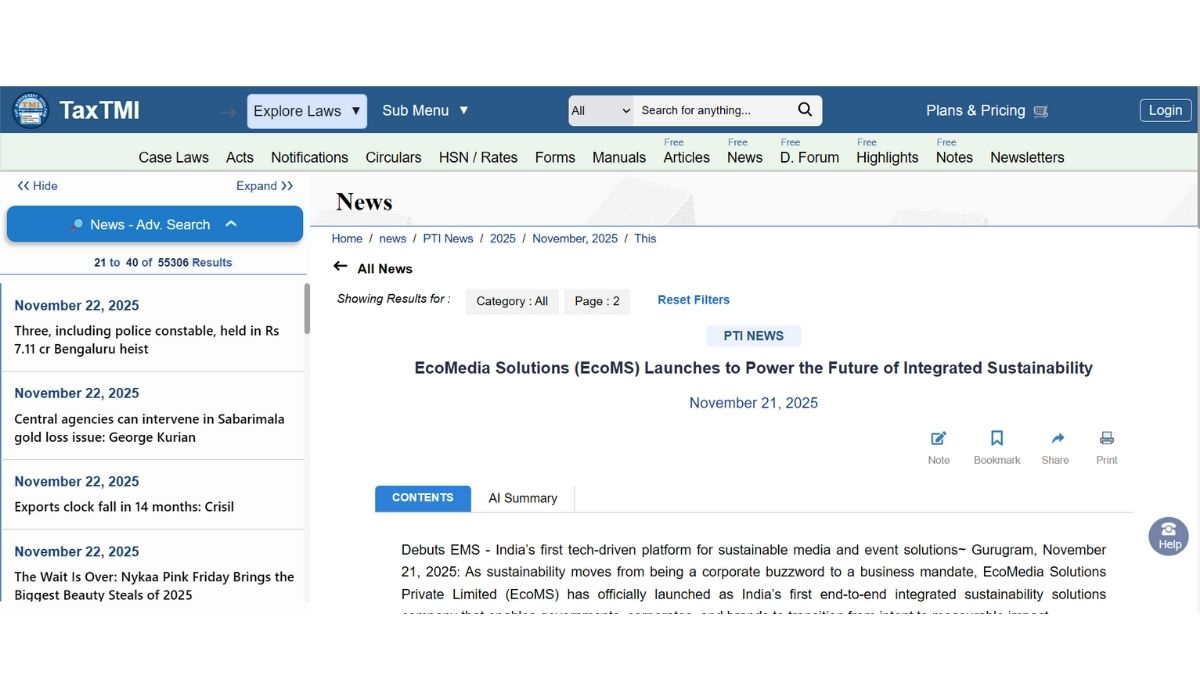Open Case Laws in the navigation menu
This screenshot has height=700, width=1200.
pos(173,157)
